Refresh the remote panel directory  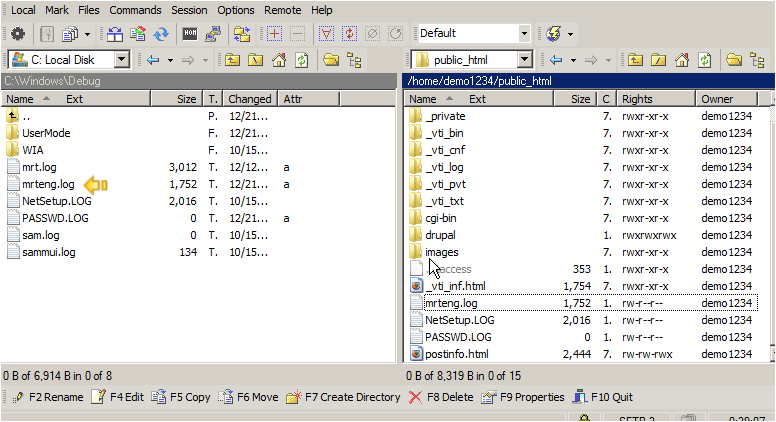(705, 60)
